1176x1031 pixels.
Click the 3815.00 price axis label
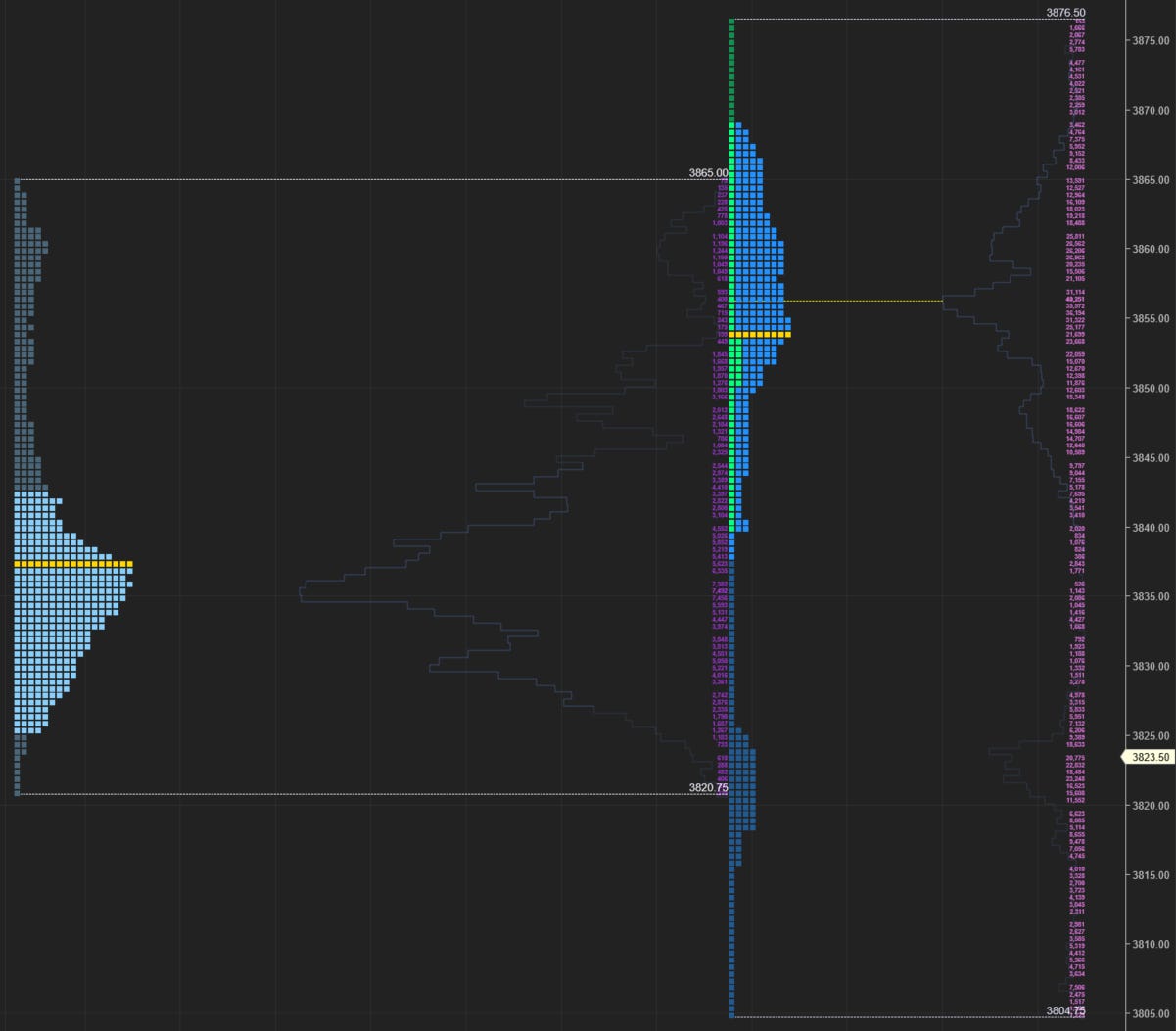[1150, 875]
